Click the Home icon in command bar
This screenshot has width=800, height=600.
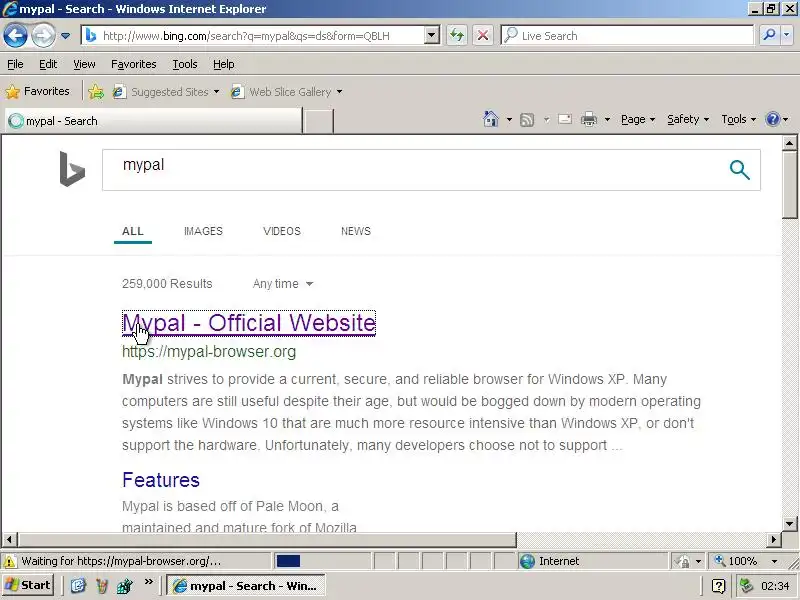491,119
